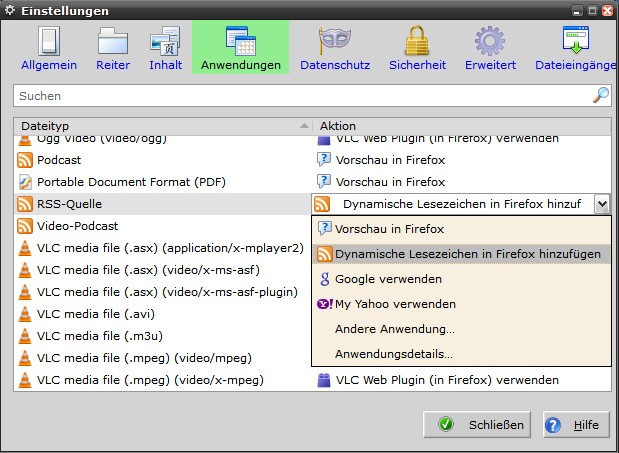
Task: Sort the list by Dateityp column
Action: pos(163,126)
